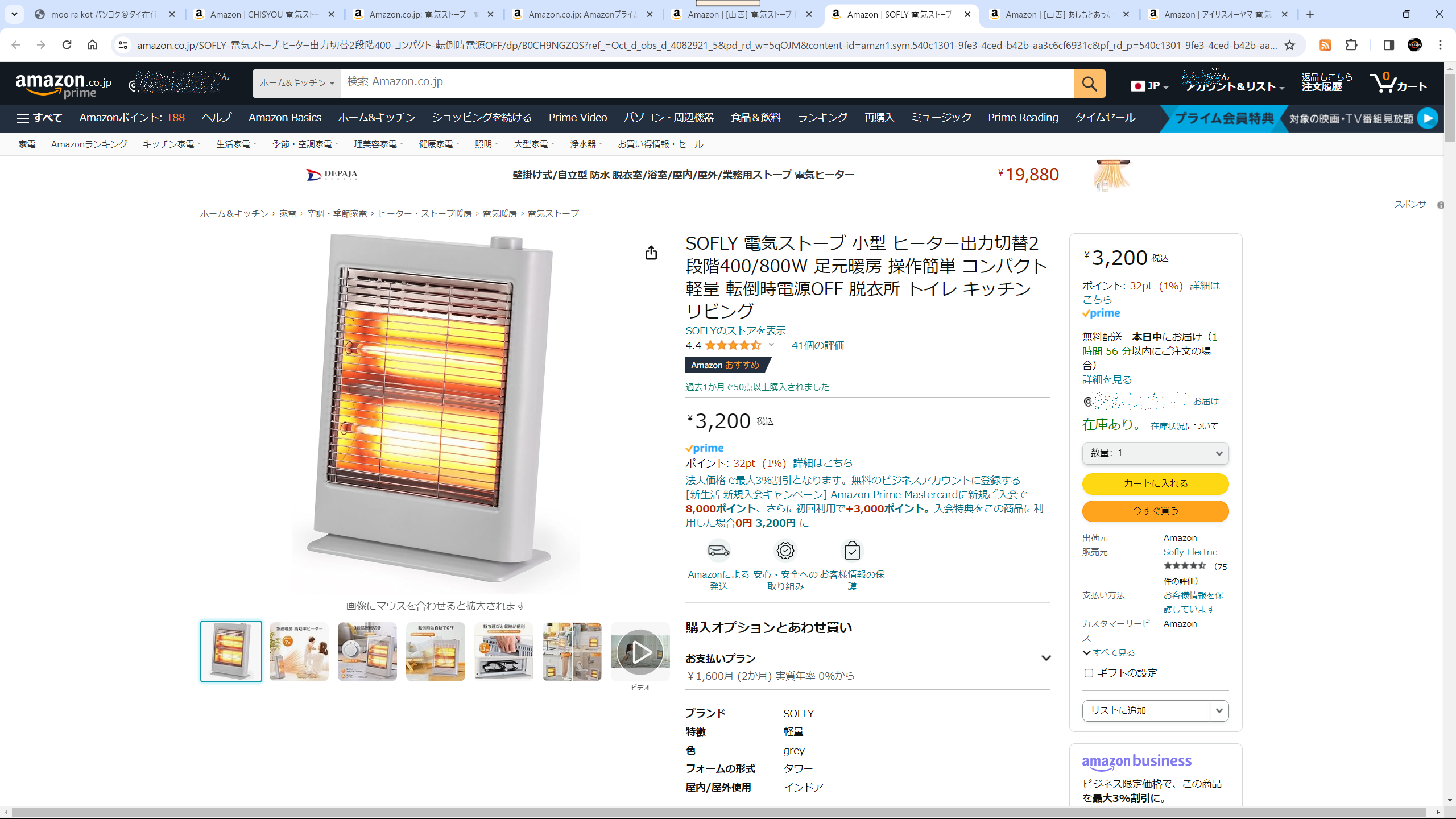1456x819 pixels.
Task: Check the ギフトの設定 checkbox
Action: (x=1089, y=673)
